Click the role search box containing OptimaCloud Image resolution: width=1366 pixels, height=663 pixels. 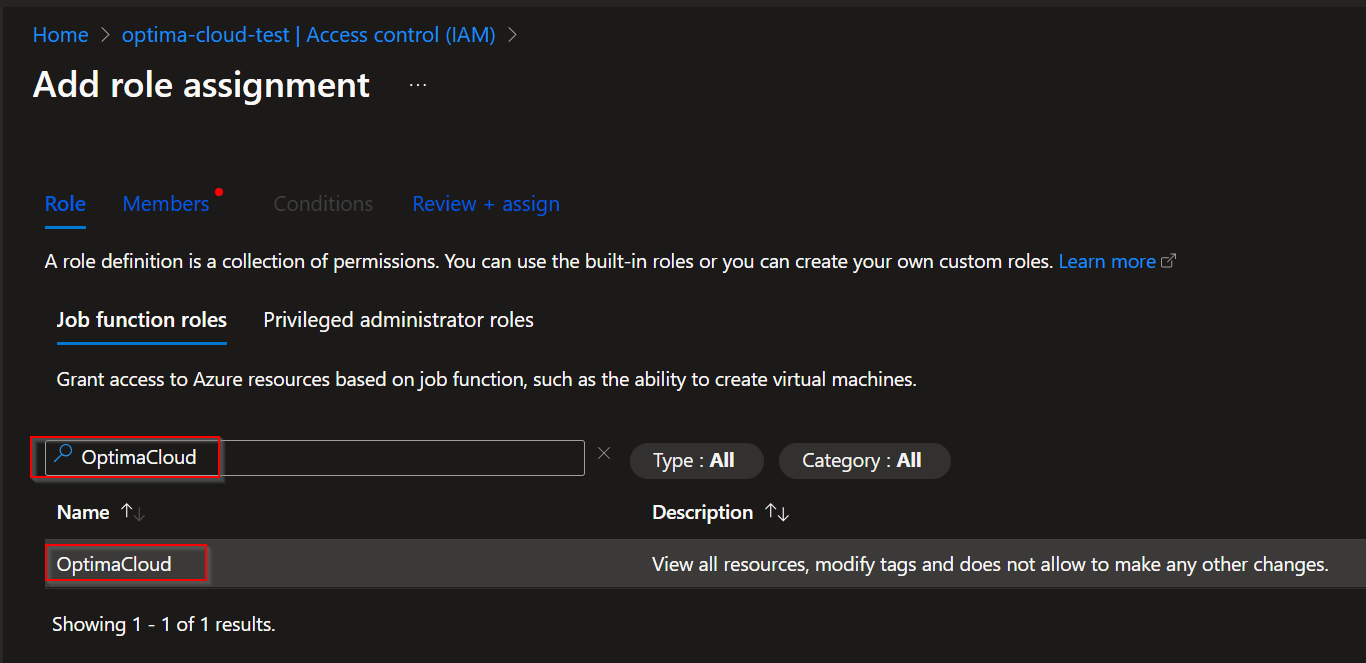coord(315,458)
